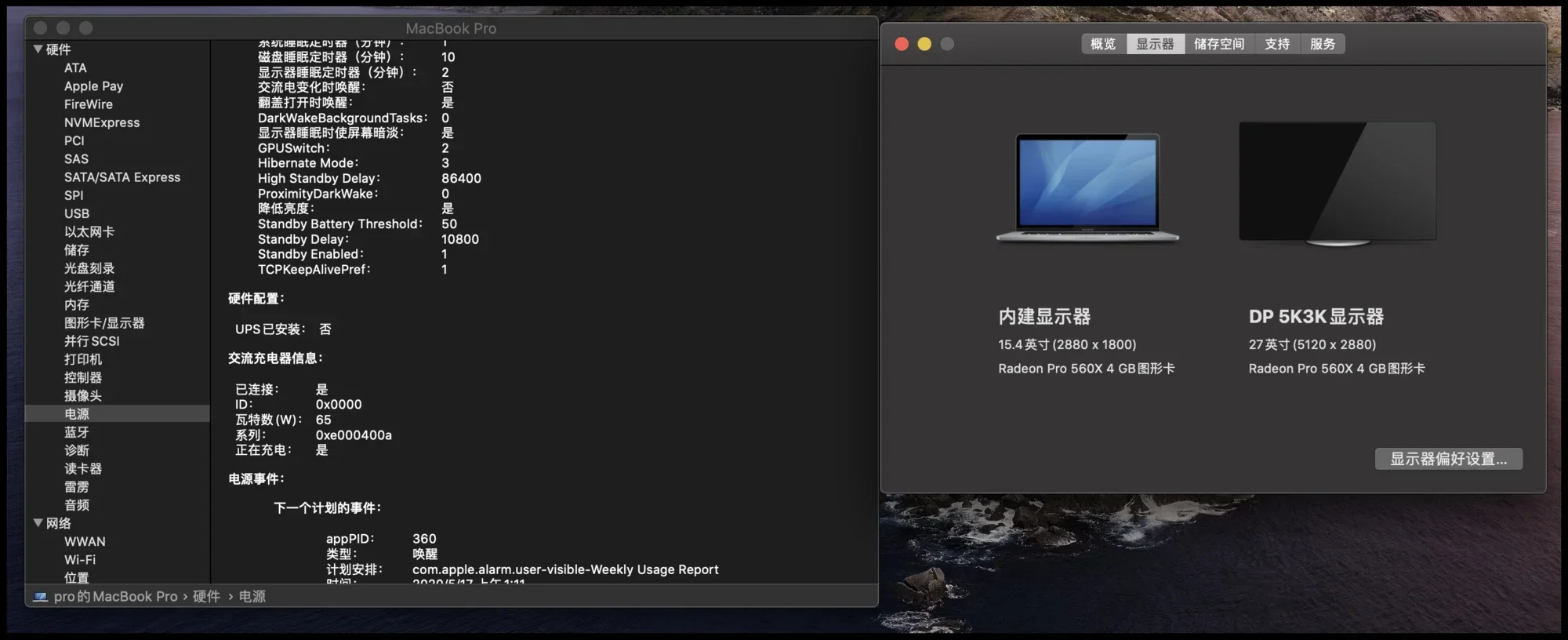Go to the 服务 tab
The height and width of the screenshot is (640, 1568).
[1323, 44]
